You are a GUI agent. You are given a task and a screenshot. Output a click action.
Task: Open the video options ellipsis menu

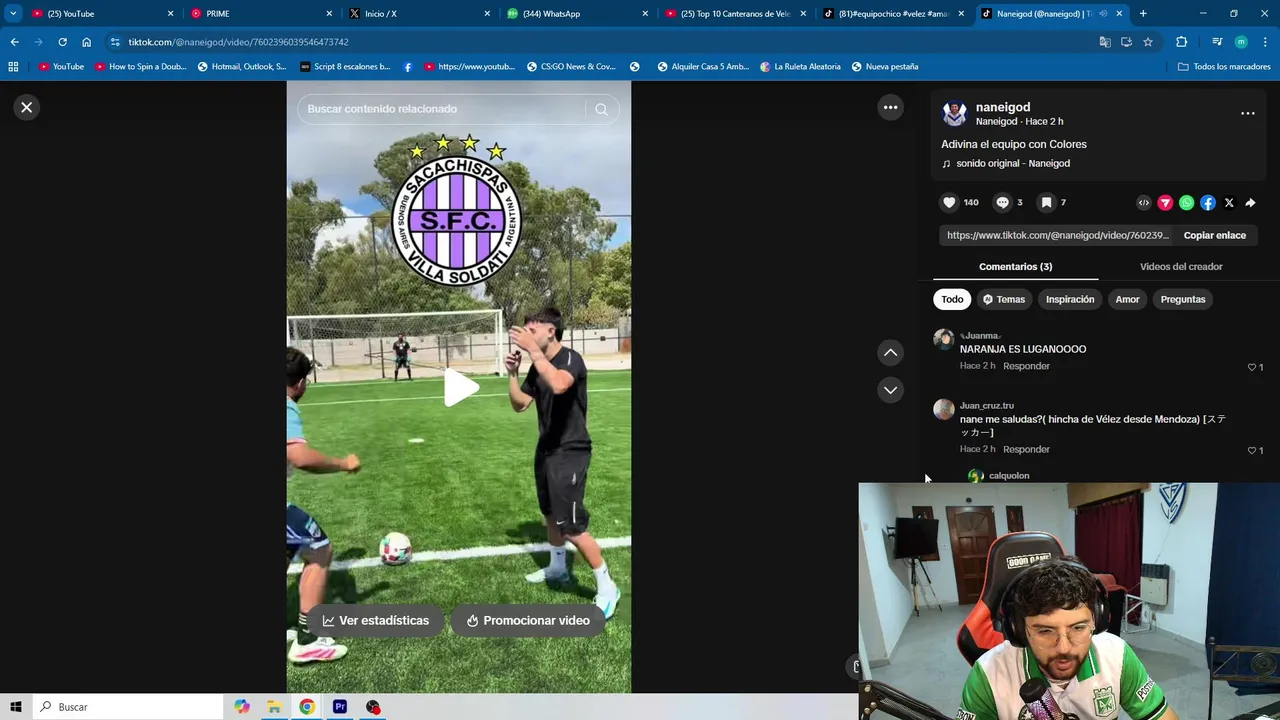pos(1247,113)
